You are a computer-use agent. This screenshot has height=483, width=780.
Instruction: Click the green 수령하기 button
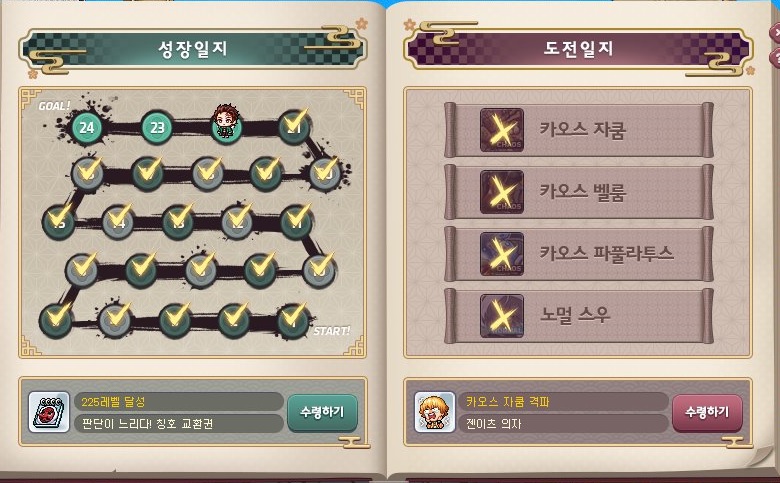tap(322, 412)
